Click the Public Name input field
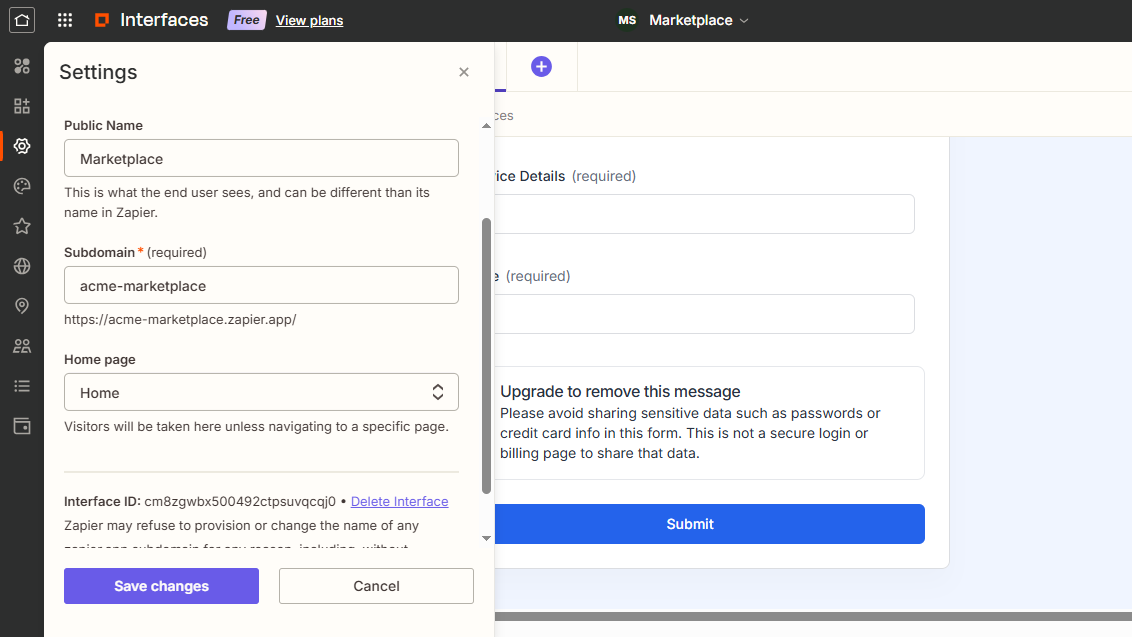 tap(261, 158)
